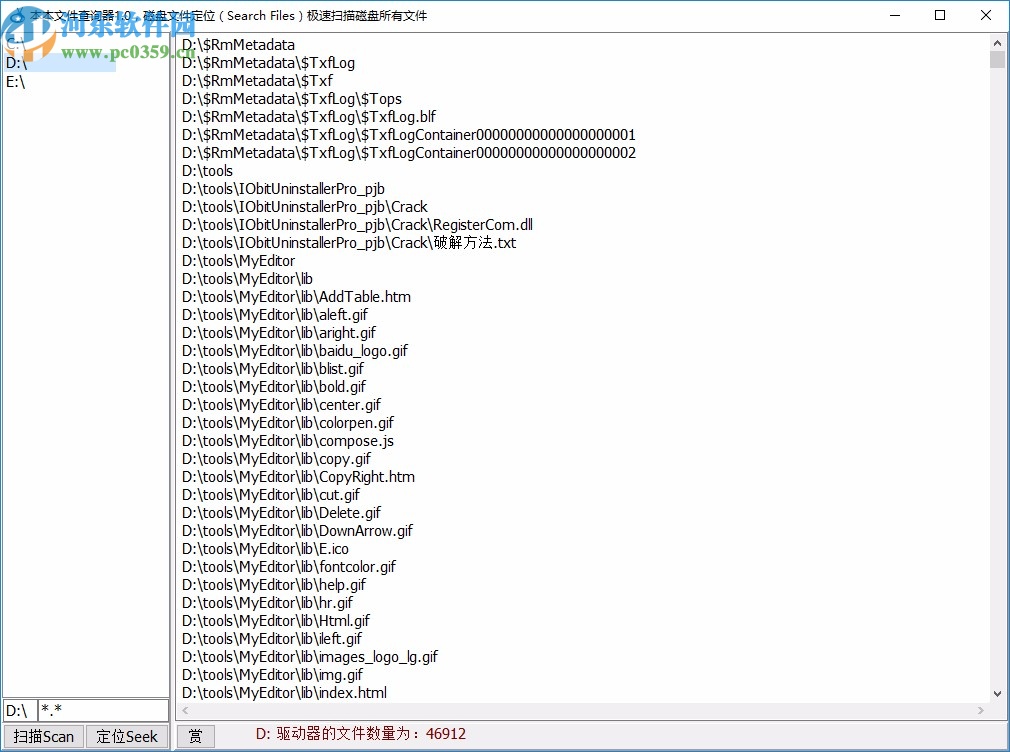Select row colorpen.gif
Viewport: 1010px width, 752px height.
click(288, 423)
